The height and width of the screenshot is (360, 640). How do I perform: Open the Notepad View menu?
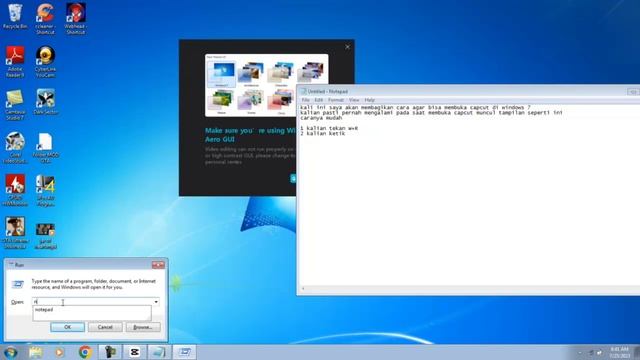[354, 100]
